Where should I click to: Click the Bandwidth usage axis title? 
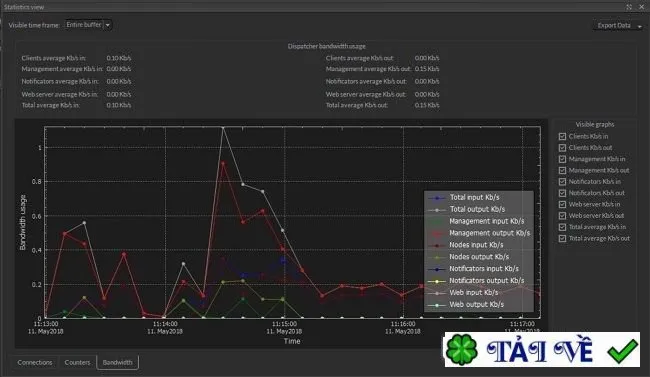click(x=23, y=222)
